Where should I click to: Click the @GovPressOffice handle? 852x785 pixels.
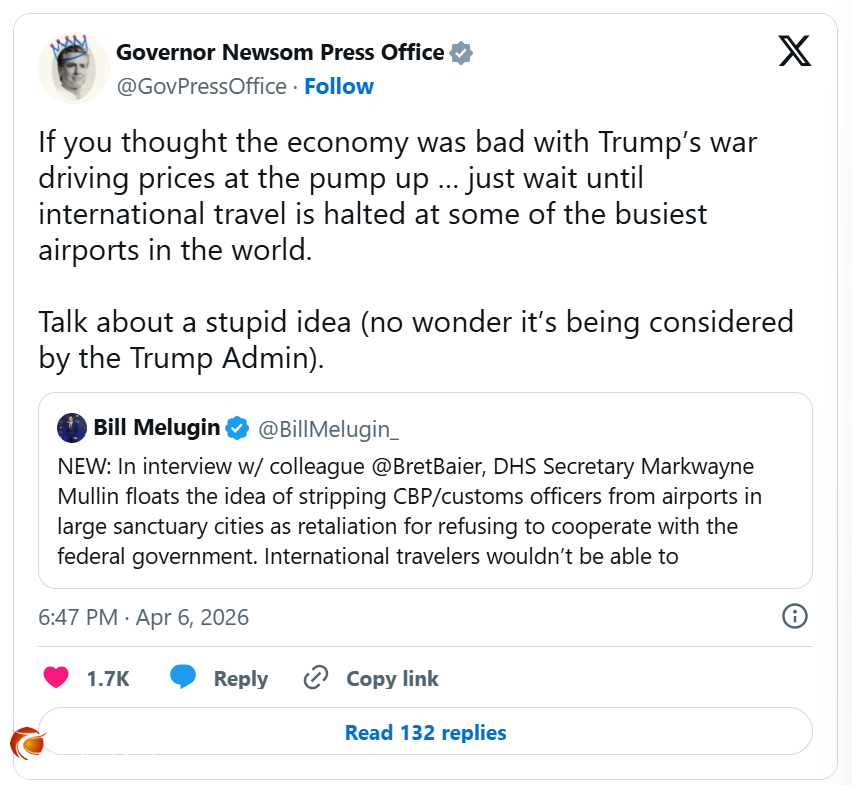tap(202, 87)
